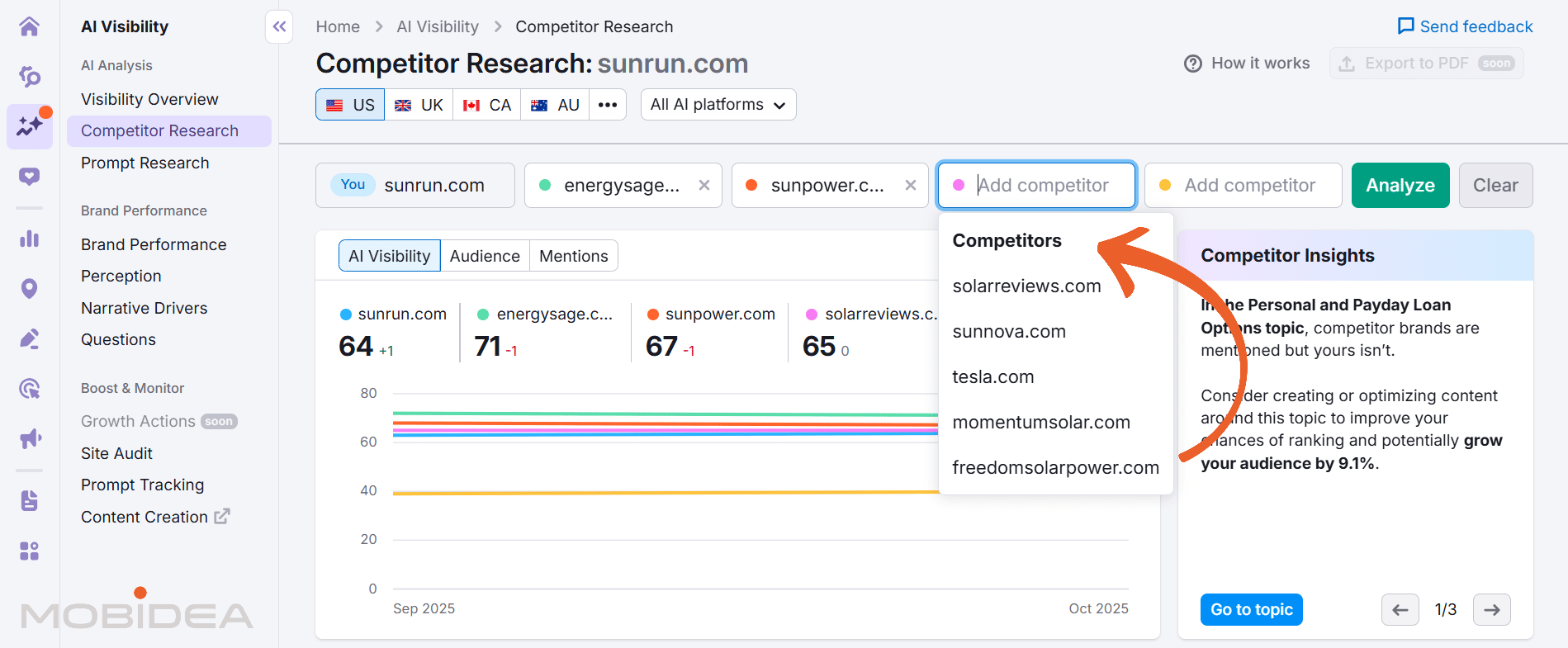Click the question mark help icon
Viewport: 1568px width, 648px height.
[x=1193, y=64]
